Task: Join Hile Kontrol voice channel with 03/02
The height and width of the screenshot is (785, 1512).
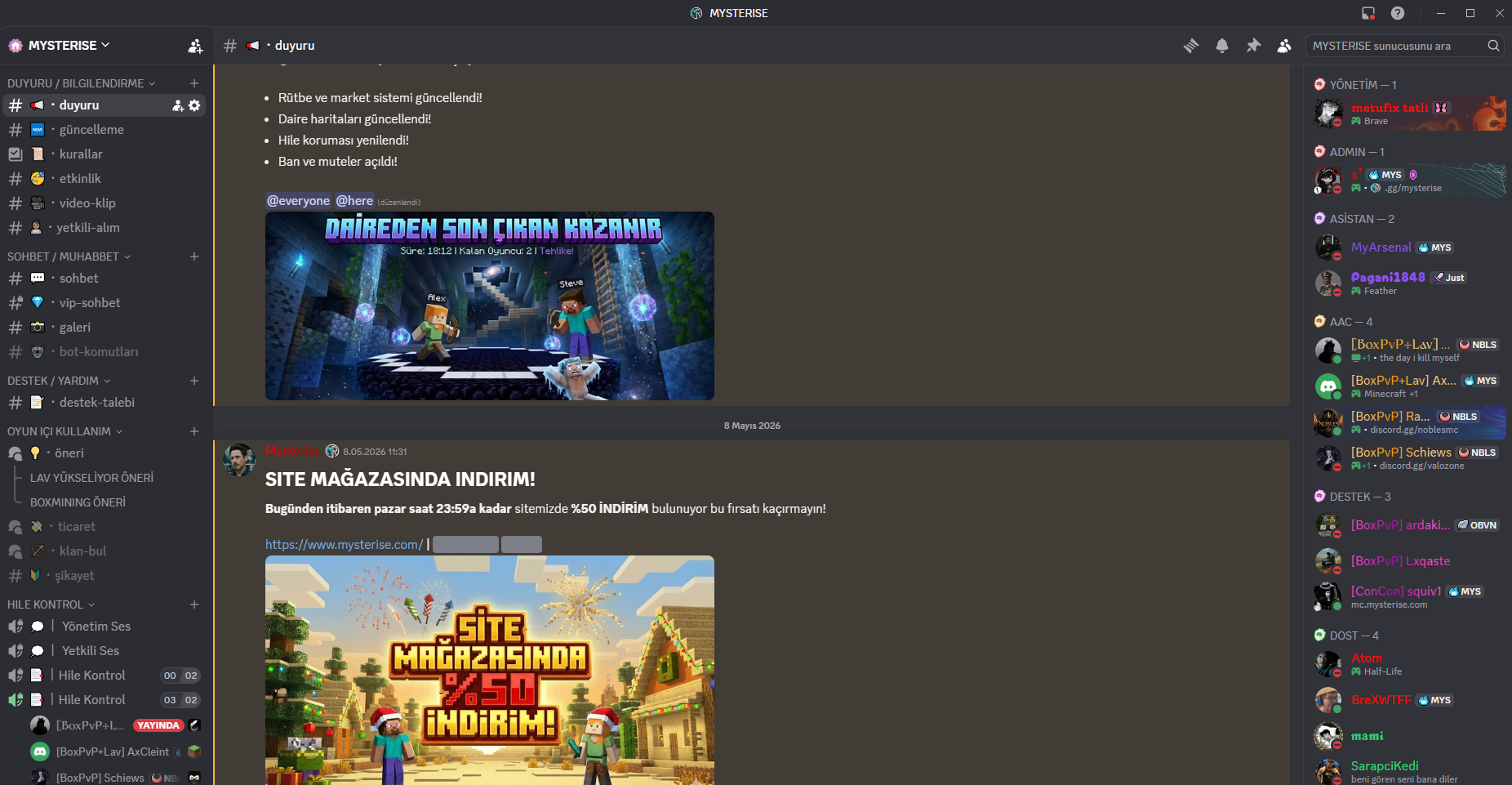Action: 106,700
